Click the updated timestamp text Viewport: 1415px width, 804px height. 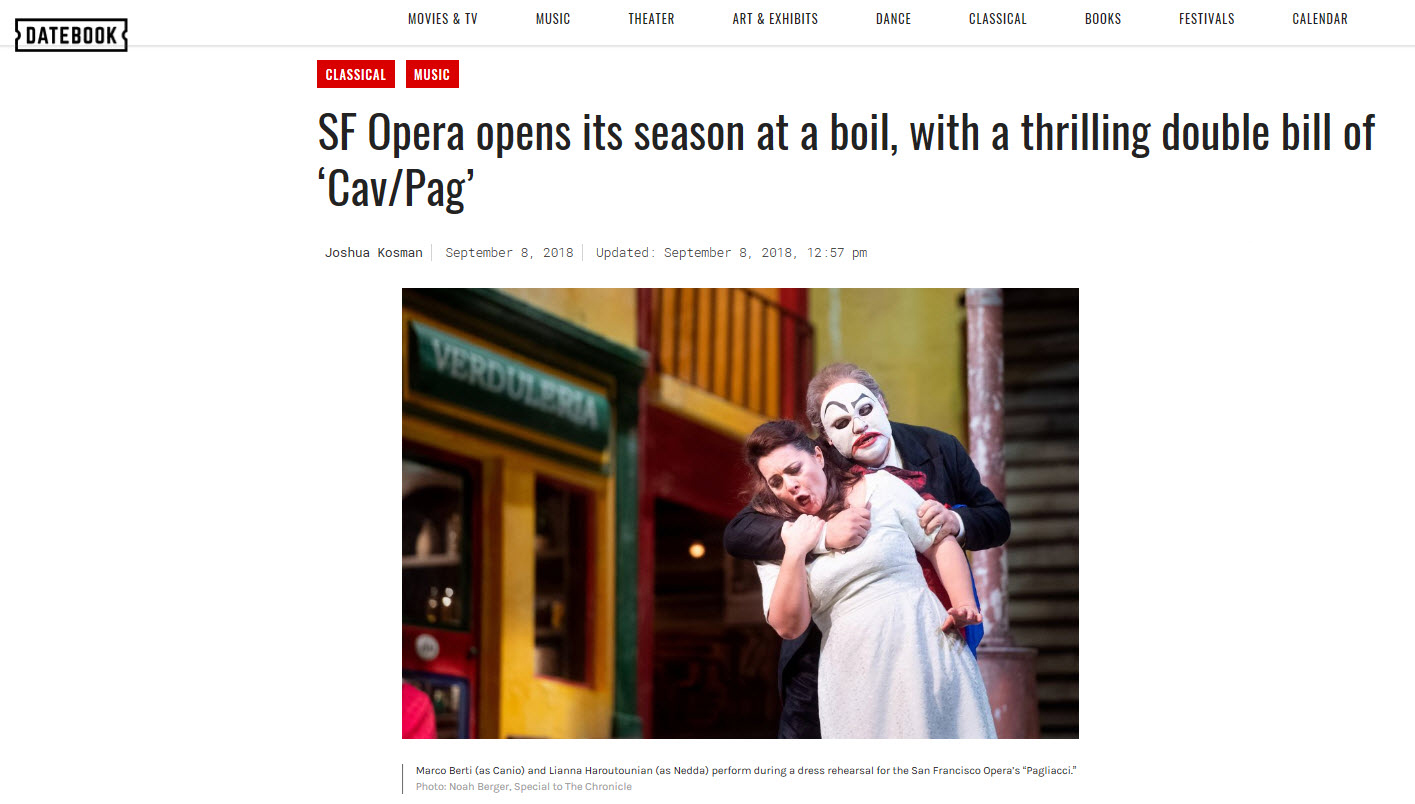coord(731,253)
